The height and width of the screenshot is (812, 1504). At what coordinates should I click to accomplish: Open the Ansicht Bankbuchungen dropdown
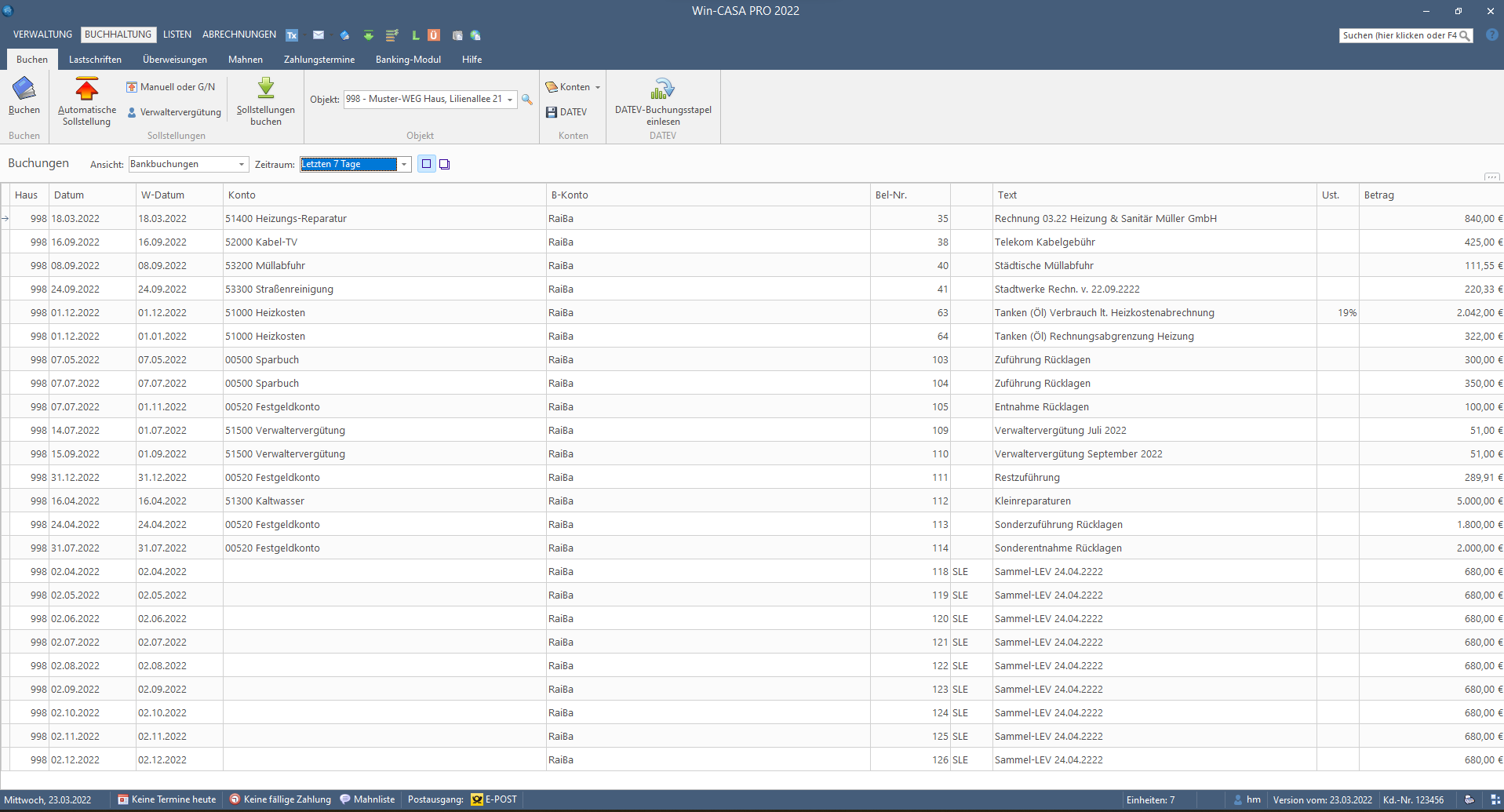[241, 164]
